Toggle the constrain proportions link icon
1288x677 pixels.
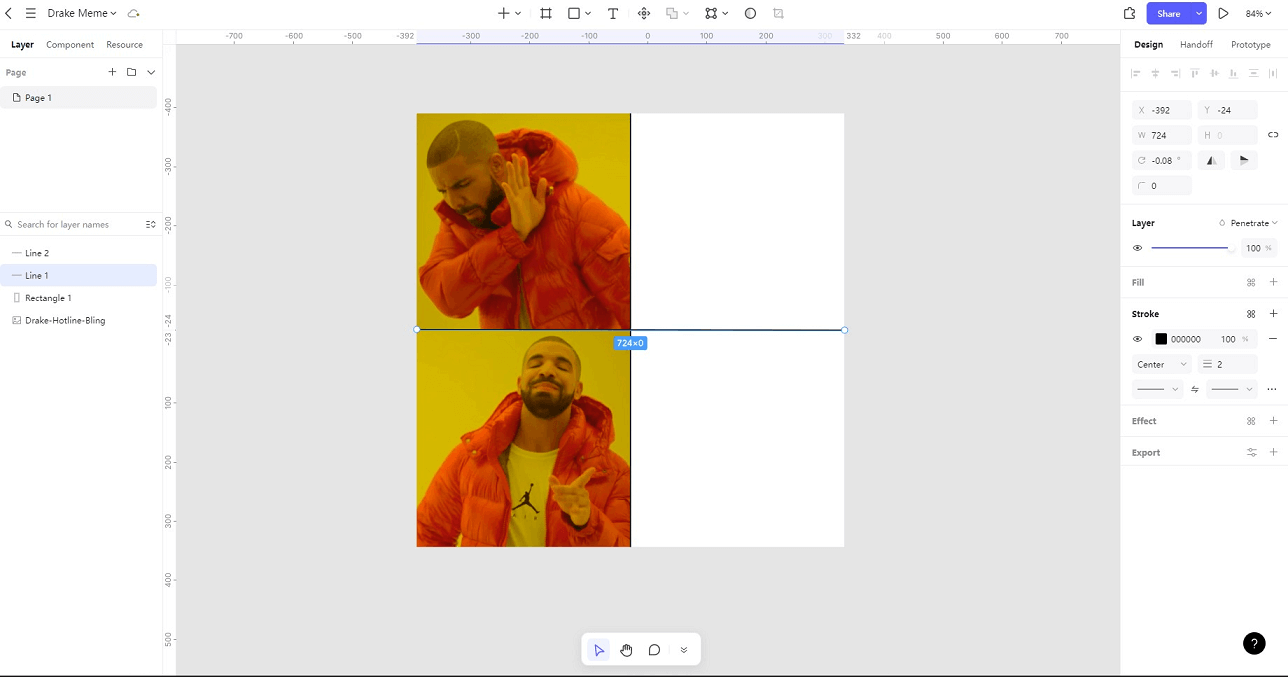[1273, 135]
